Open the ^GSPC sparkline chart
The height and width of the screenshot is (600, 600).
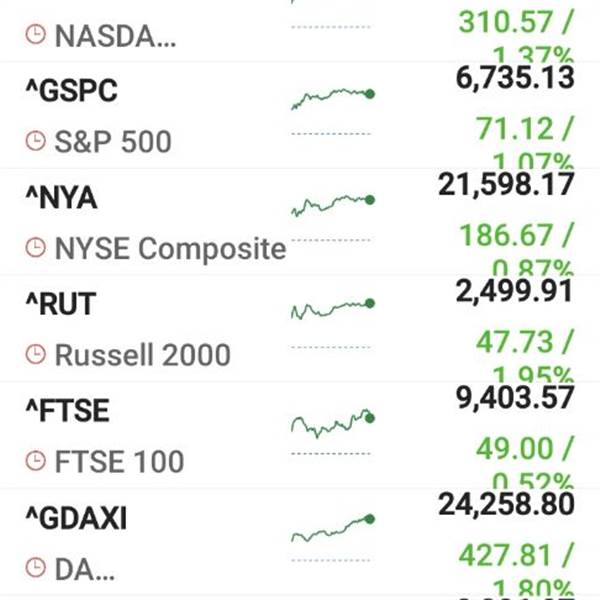[x=332, y=97]
